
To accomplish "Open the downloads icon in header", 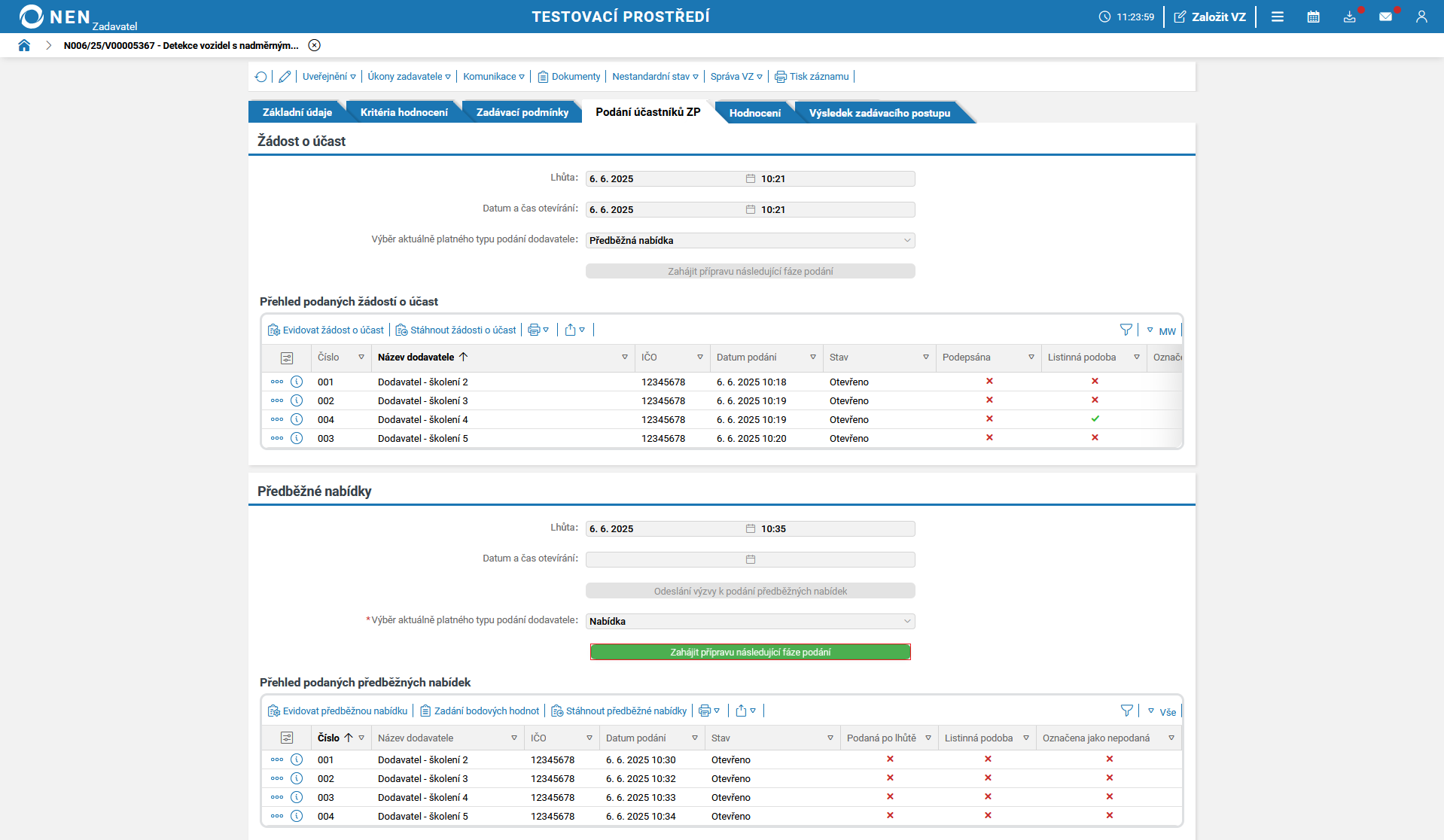I will pyautogui.click(x=1349, y=17).
